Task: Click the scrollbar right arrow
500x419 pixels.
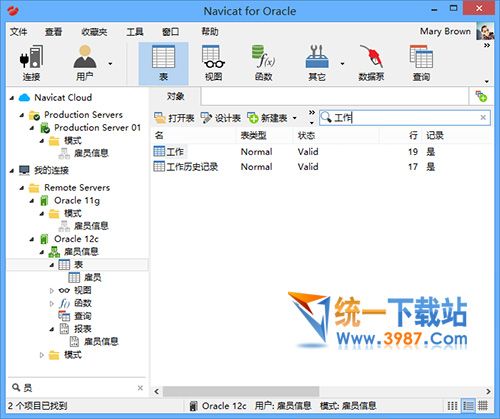Action: tap(488, 391)
